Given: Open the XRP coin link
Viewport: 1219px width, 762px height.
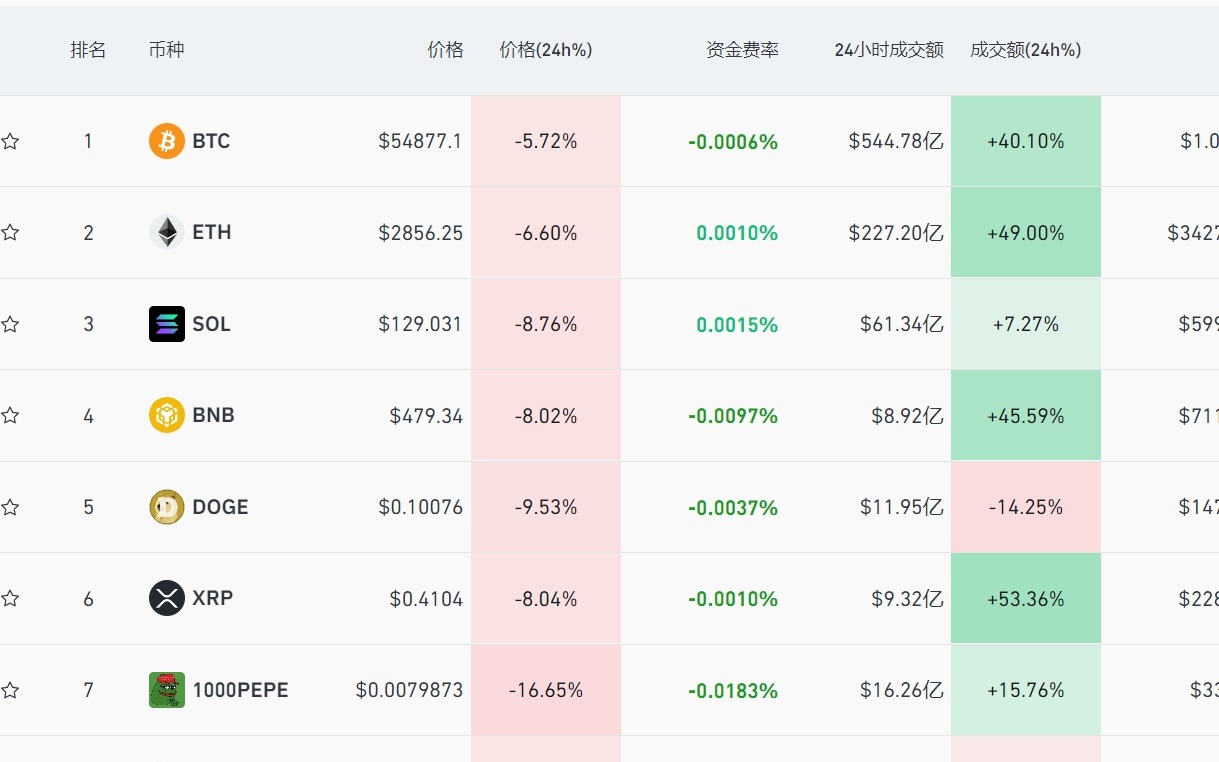Looking at the screenshot, I should click(212, 598).
